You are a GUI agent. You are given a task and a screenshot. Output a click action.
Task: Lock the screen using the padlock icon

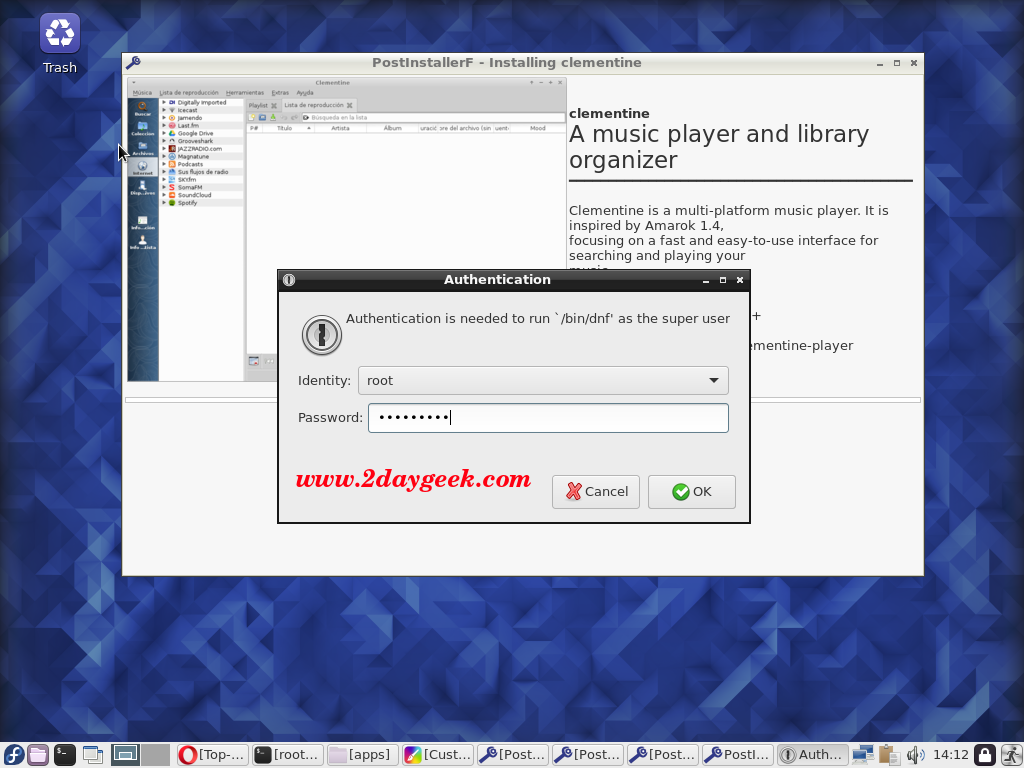[985, 755]
